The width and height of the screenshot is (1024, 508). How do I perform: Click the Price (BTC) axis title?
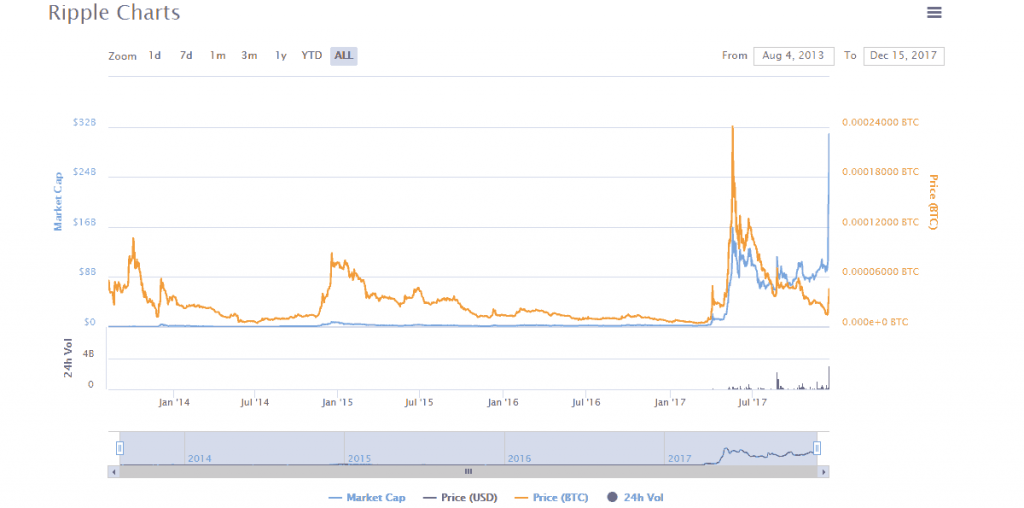pyautogui.click(x=933, y=201)
